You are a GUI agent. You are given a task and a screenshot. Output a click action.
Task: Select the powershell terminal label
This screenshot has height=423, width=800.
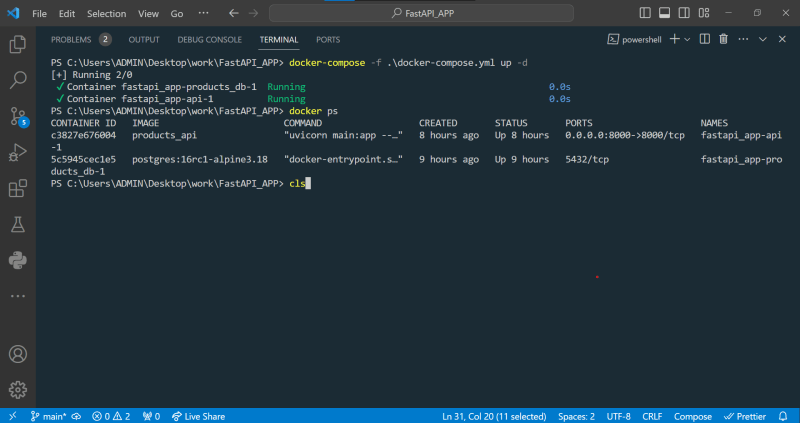(x=634, y=39)
